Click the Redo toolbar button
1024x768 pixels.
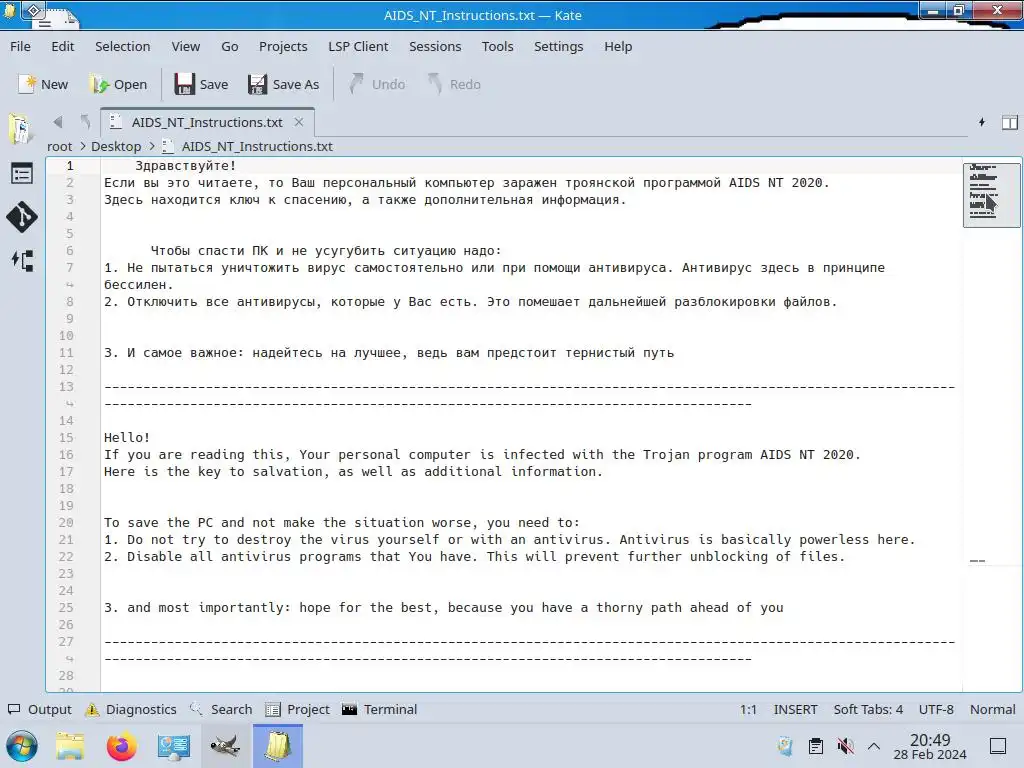(x=455, y=84)
